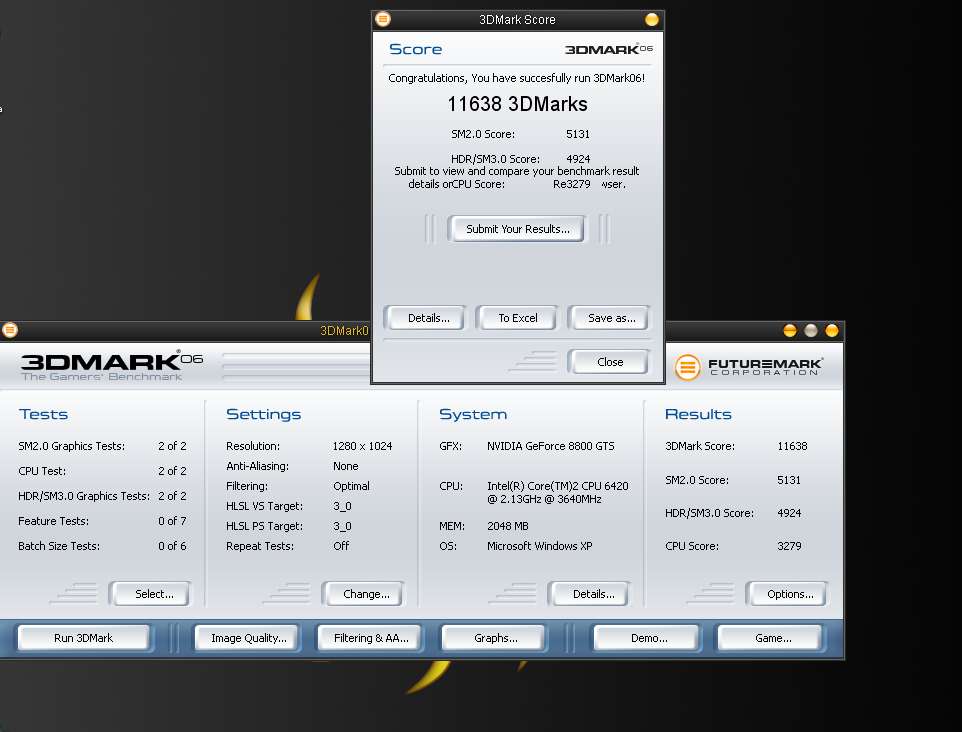This screenshot has width=962, height=732.
Task: Click Intel(R) Core(TM)2 CPU 6420 text
Action: point(558,486)
